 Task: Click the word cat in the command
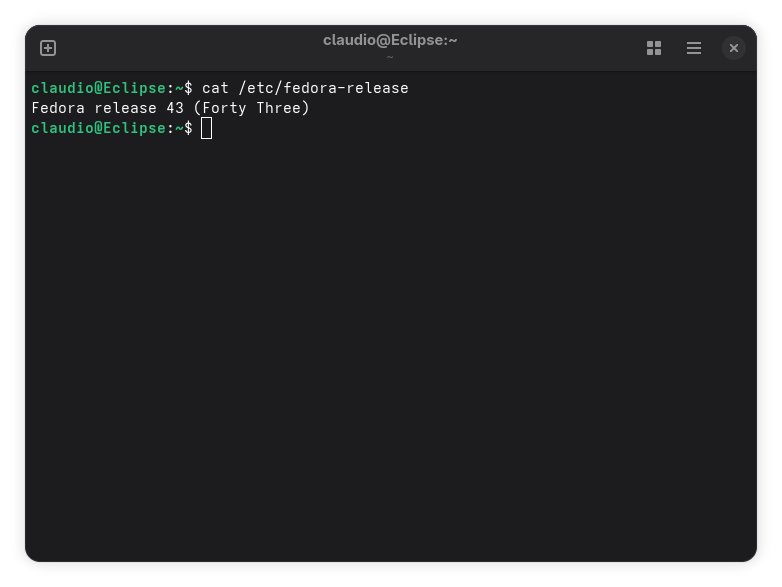pos(215,88)
